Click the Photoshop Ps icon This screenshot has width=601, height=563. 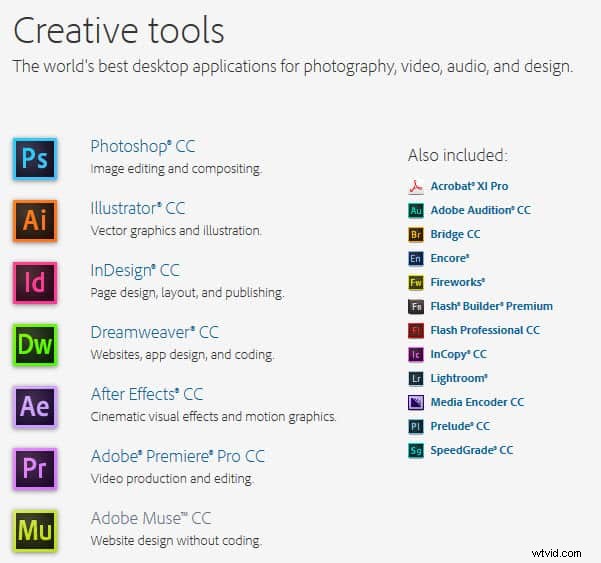[35, 159]
